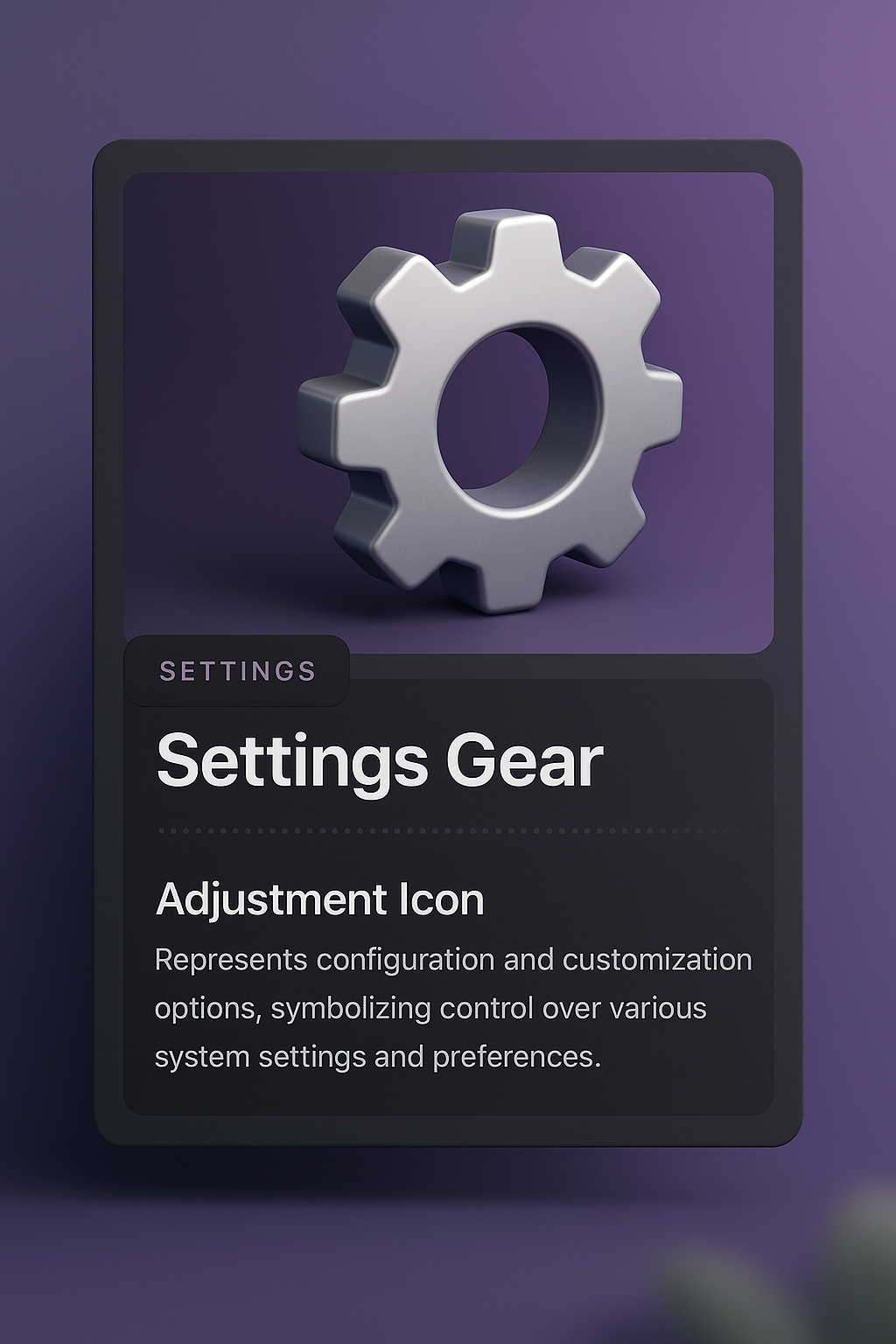Click the word "customization" in the description
Screen dimensions: 896x1344
tap(657, 960)
